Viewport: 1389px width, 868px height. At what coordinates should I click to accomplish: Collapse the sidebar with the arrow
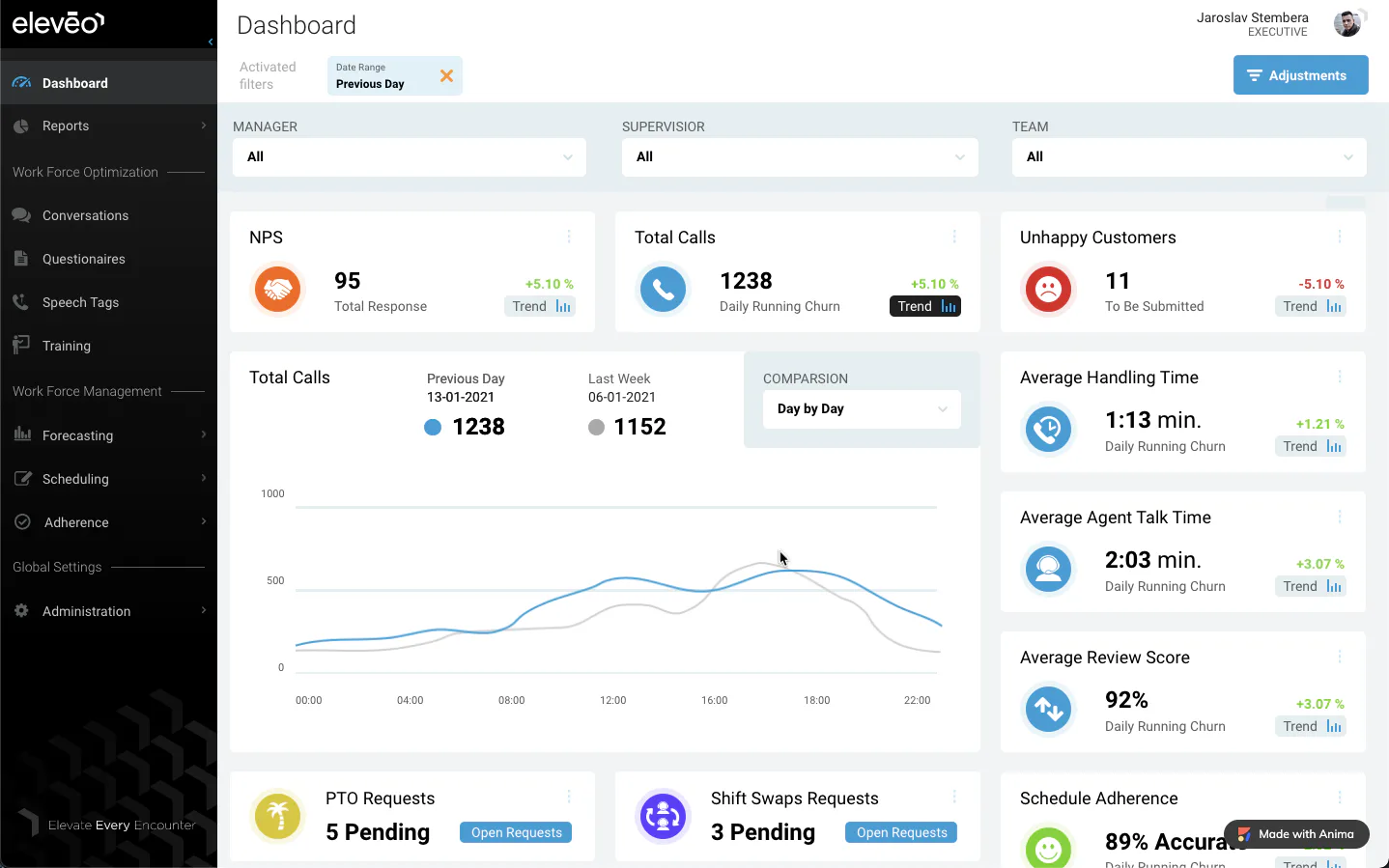click(211, 42)
